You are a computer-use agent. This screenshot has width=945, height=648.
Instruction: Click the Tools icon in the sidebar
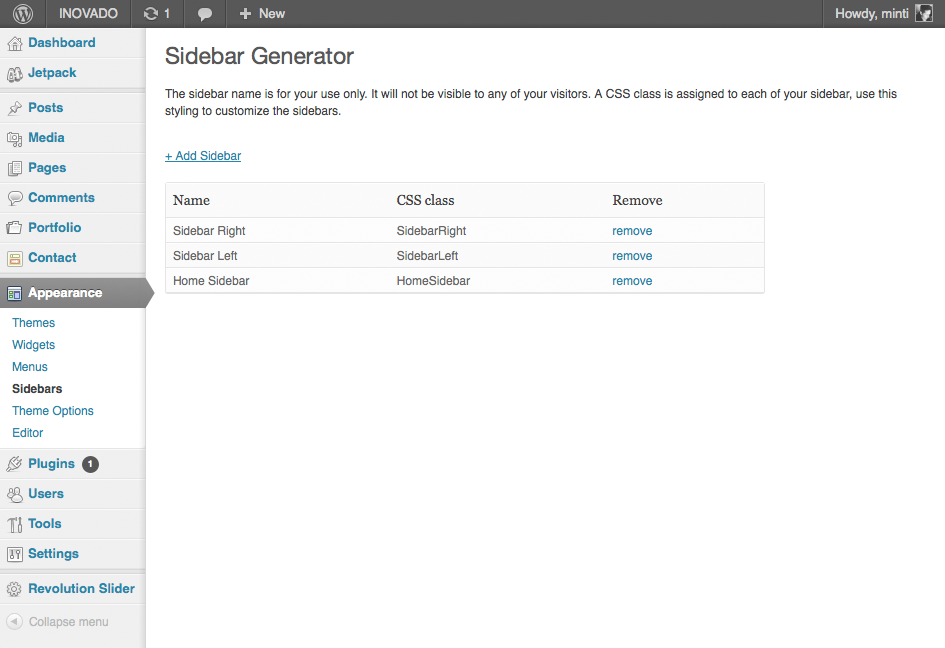(x=16, y=523)
